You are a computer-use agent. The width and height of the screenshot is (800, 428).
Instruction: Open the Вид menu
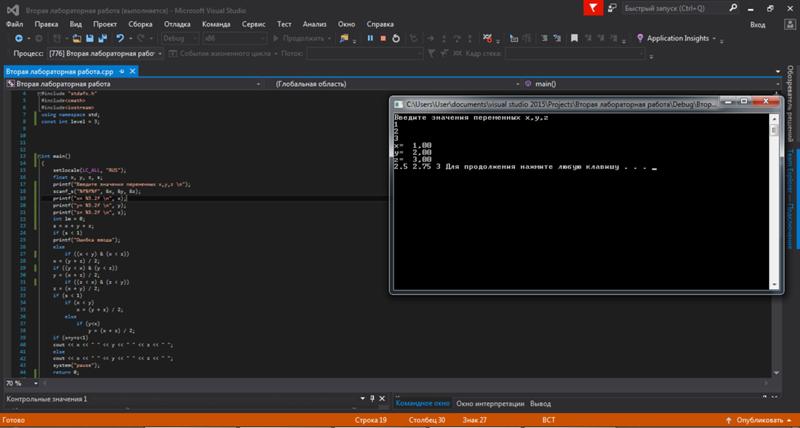click(76, 24)
